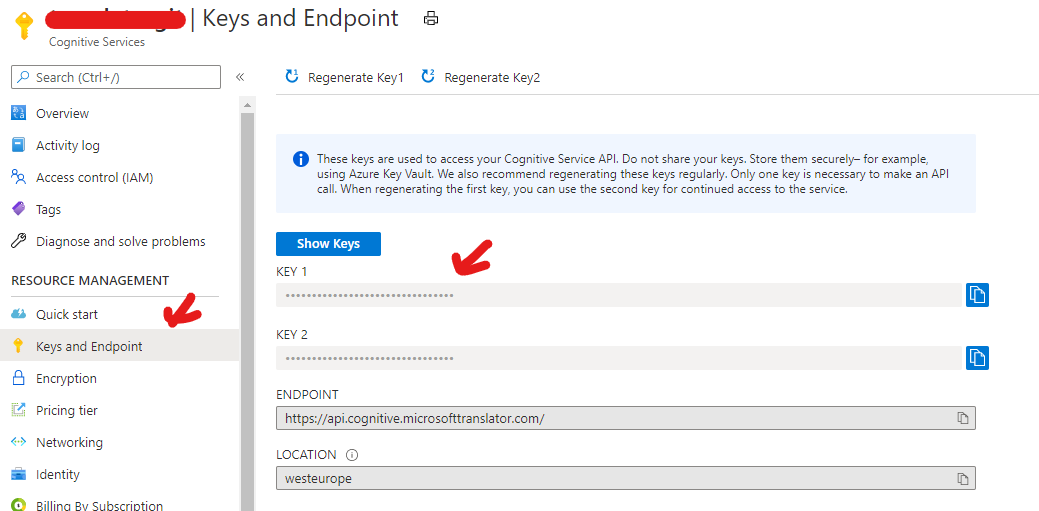Copy the ENDPOINT URL value

coord(963,418)
